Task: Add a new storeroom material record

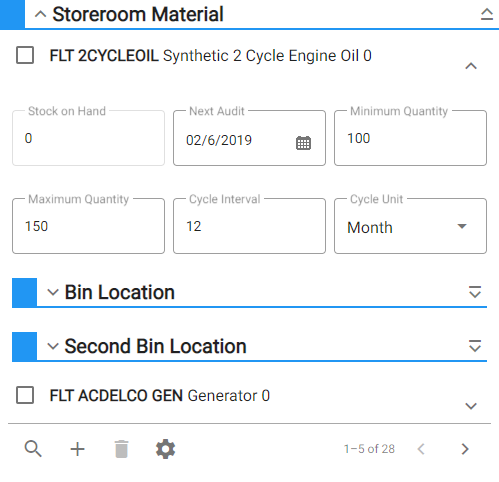Action: [x=77, y=449]
